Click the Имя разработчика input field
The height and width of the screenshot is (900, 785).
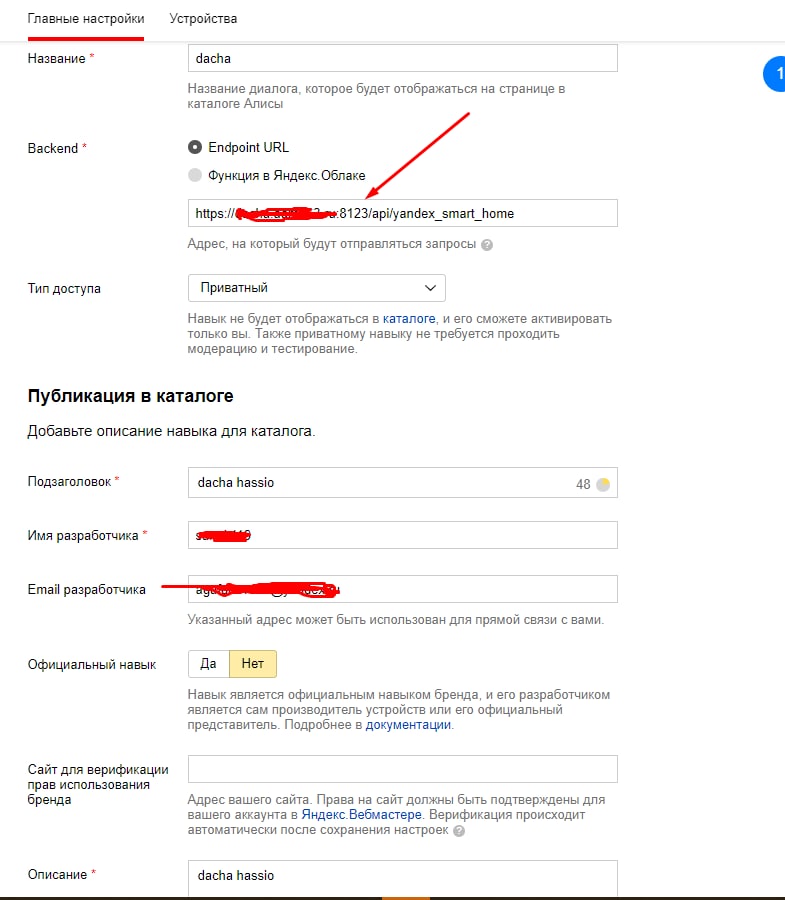click(402, 535)
